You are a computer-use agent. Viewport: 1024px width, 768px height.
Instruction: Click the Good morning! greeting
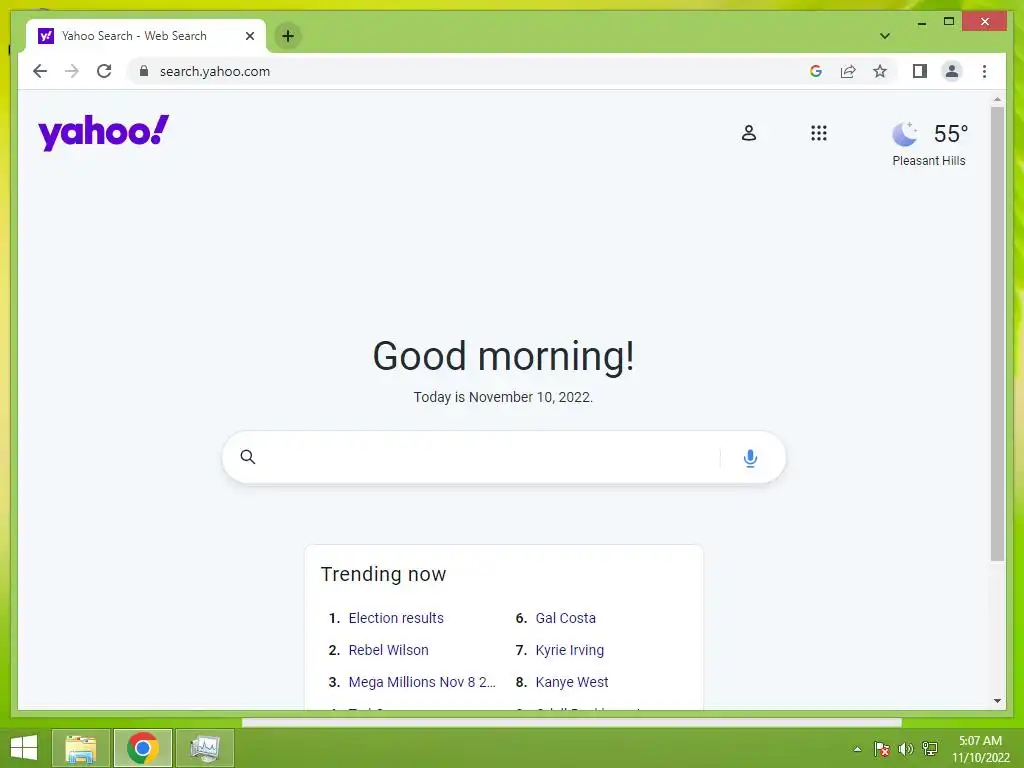504,357
